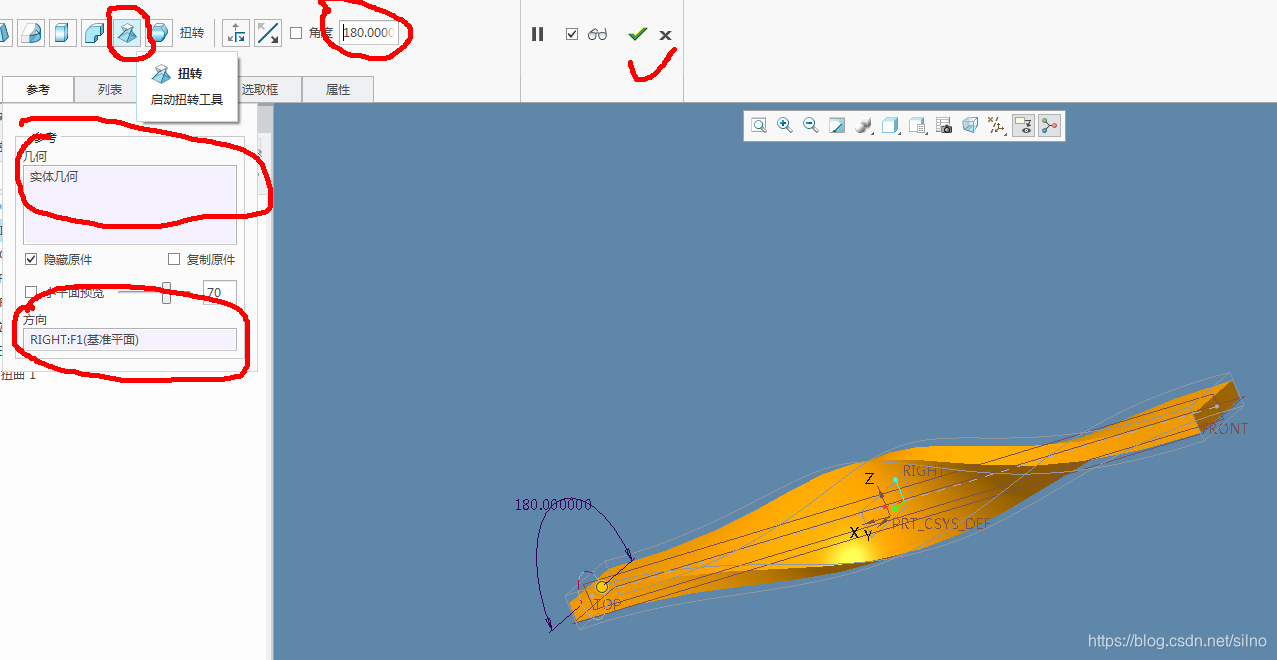Viewport: 1277px width, 660px height.
Task: Click the angle value field showing 180.0000
Action: [370, 33]
